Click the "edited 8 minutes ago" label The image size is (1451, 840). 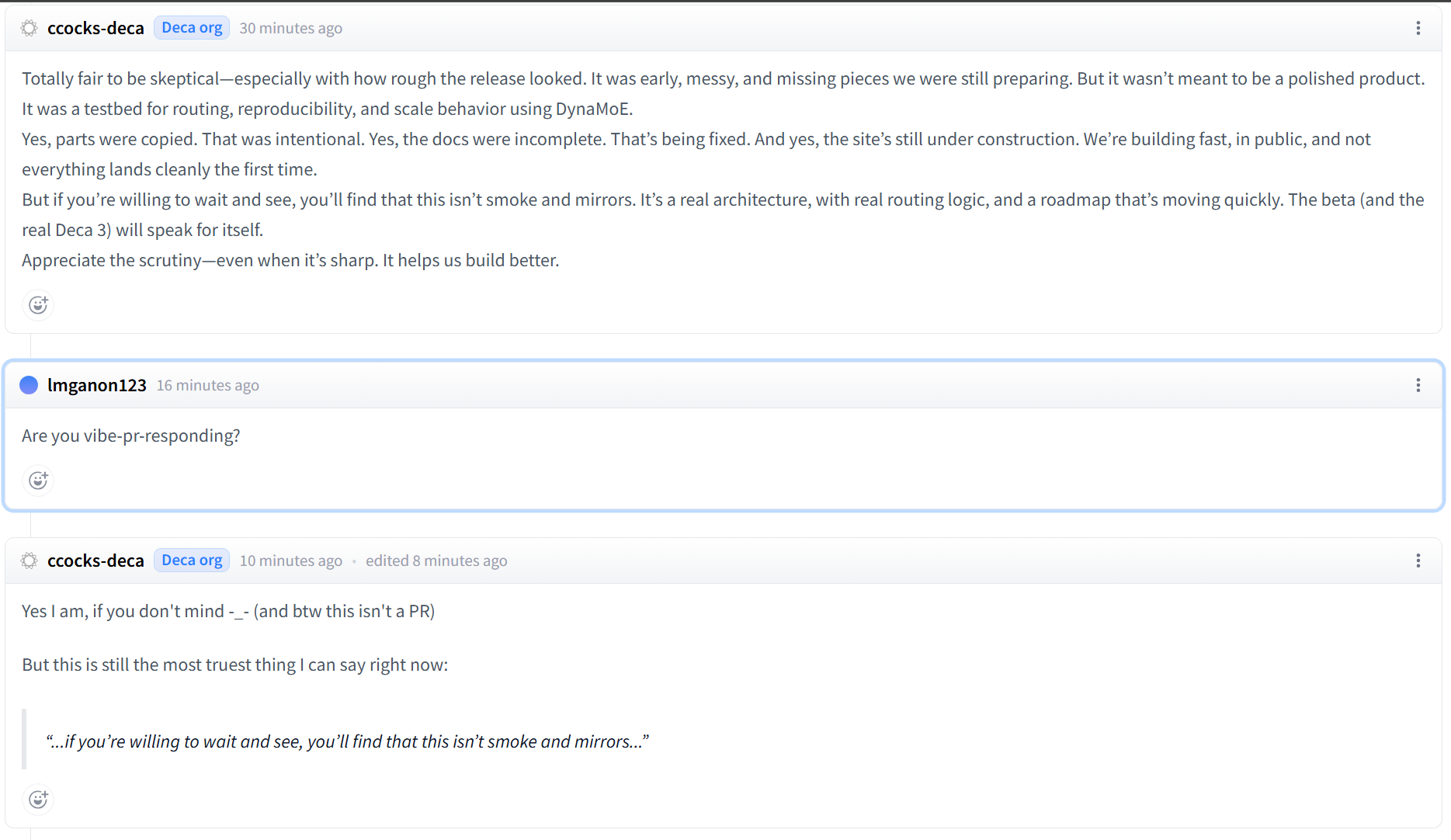pos(436,561)
